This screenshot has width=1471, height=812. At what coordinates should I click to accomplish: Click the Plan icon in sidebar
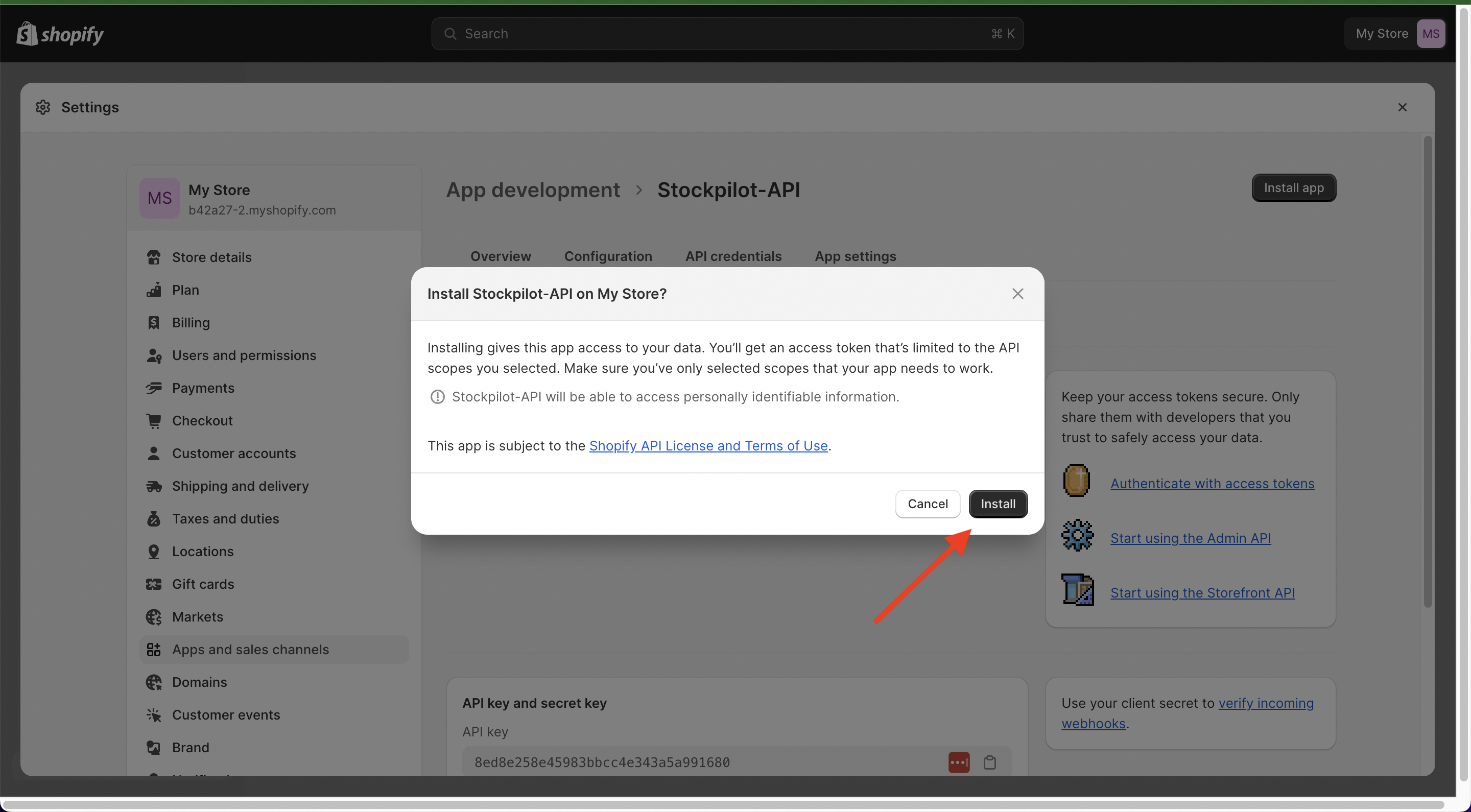pyautogui.click(x=154, y=290)
